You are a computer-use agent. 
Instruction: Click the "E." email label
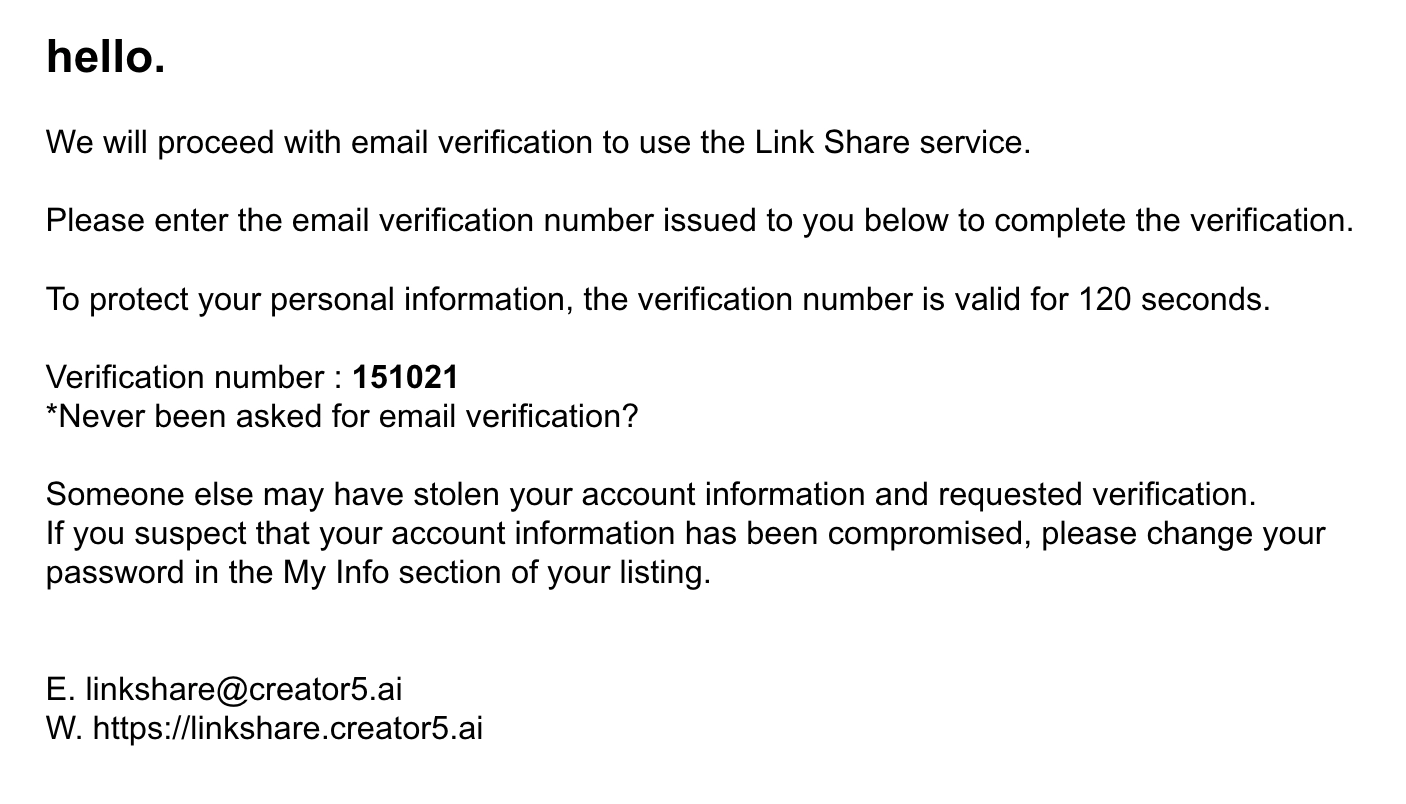[61, 689]
